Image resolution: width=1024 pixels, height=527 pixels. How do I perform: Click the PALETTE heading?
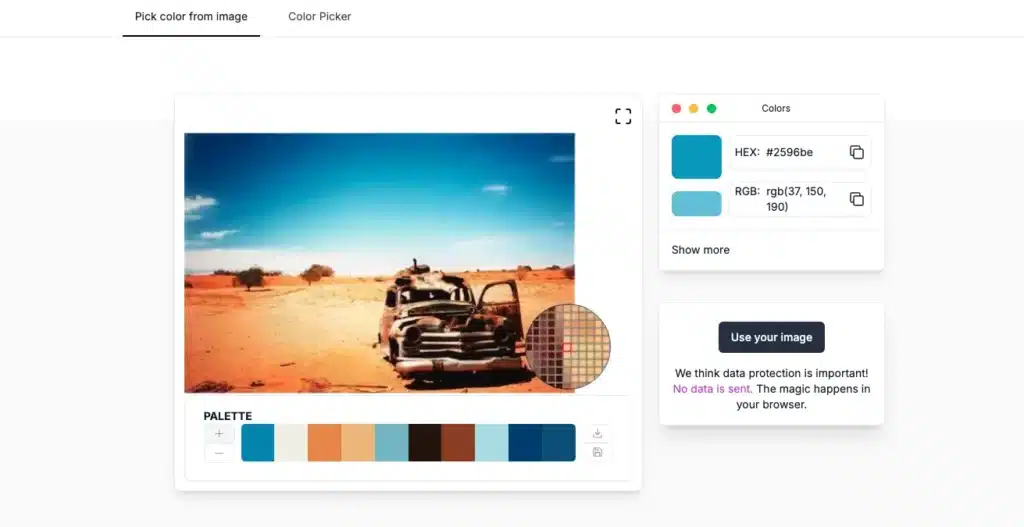tap(227, 416)
